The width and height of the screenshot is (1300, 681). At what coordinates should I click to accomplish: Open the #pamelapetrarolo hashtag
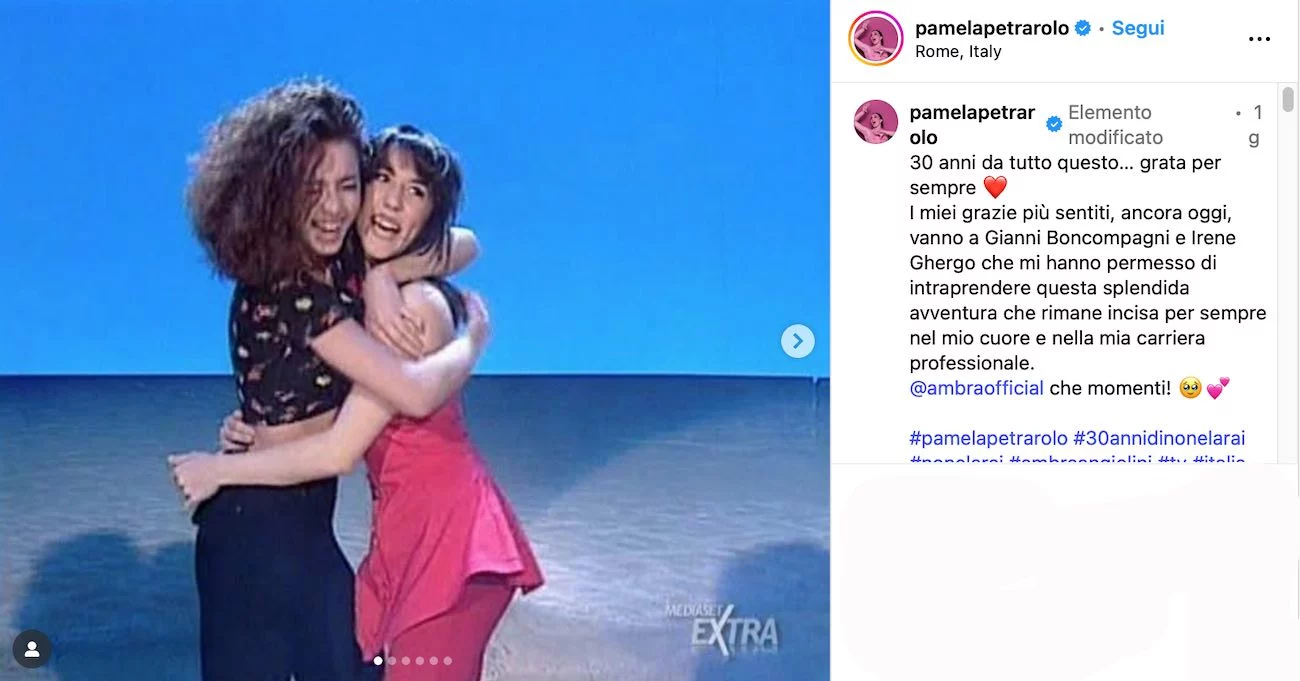tap(989, 438)
